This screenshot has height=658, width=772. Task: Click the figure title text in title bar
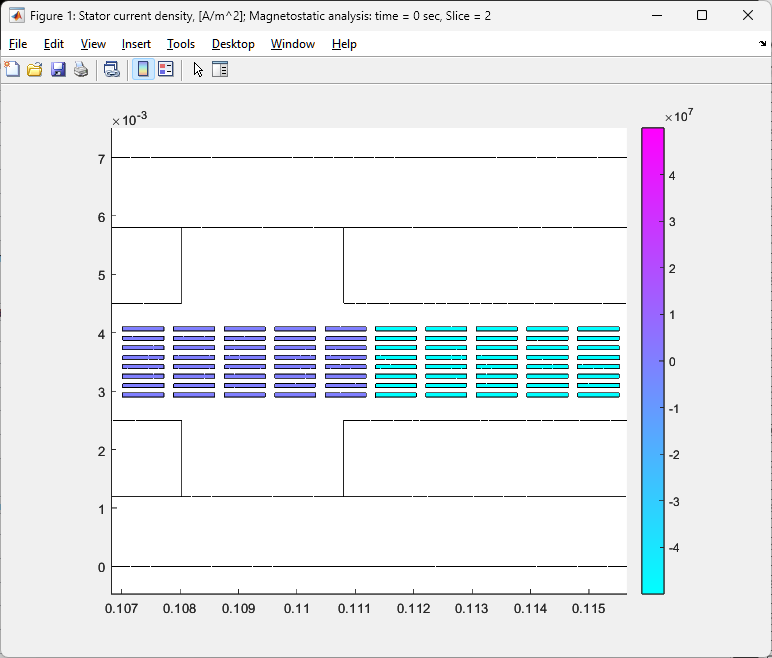click(x=260, y=16)
